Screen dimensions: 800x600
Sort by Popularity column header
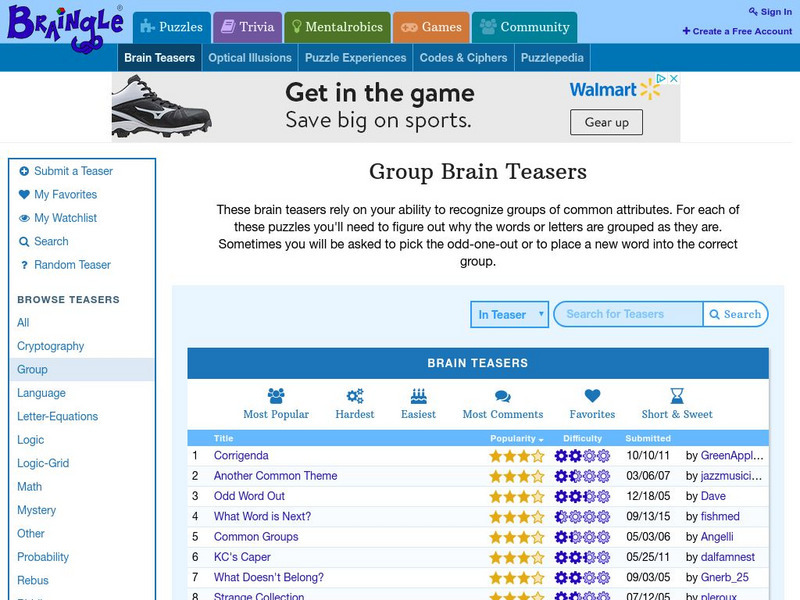[x=516, y=439]
